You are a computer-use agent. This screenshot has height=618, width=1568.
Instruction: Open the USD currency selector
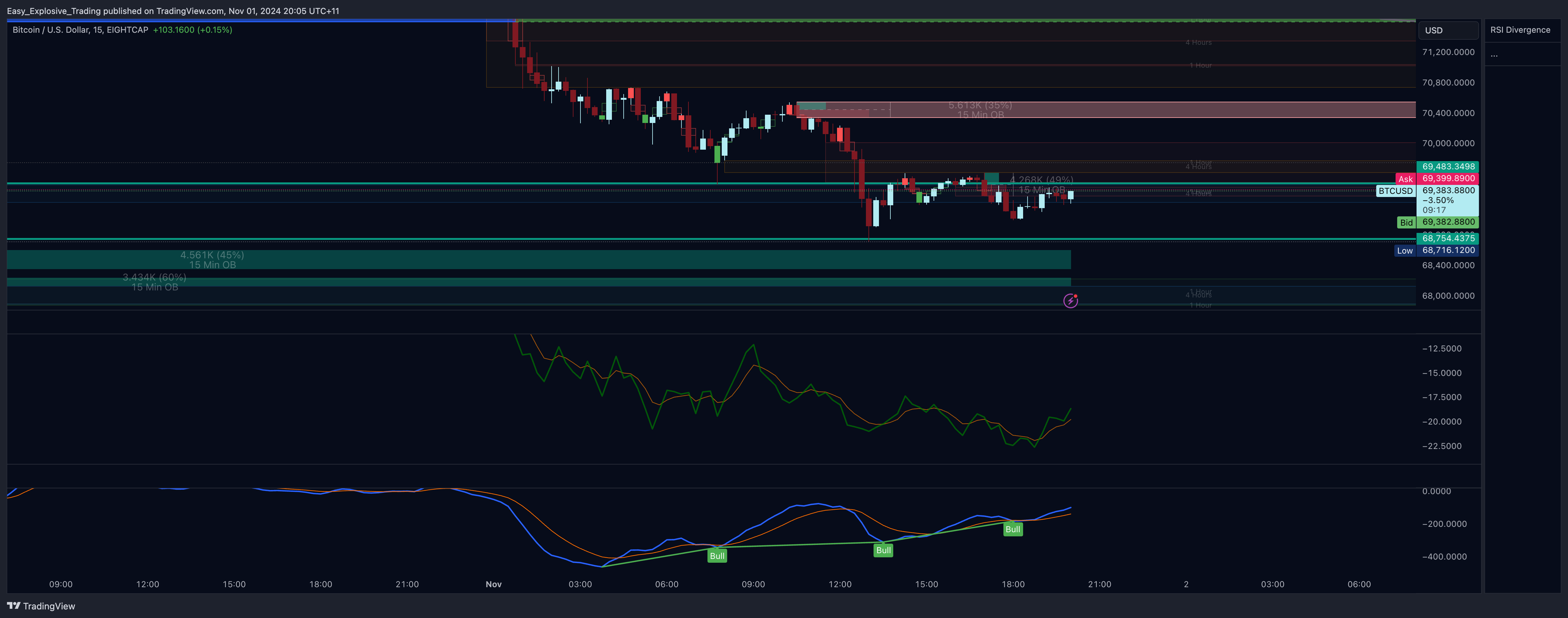(1447, 31)
